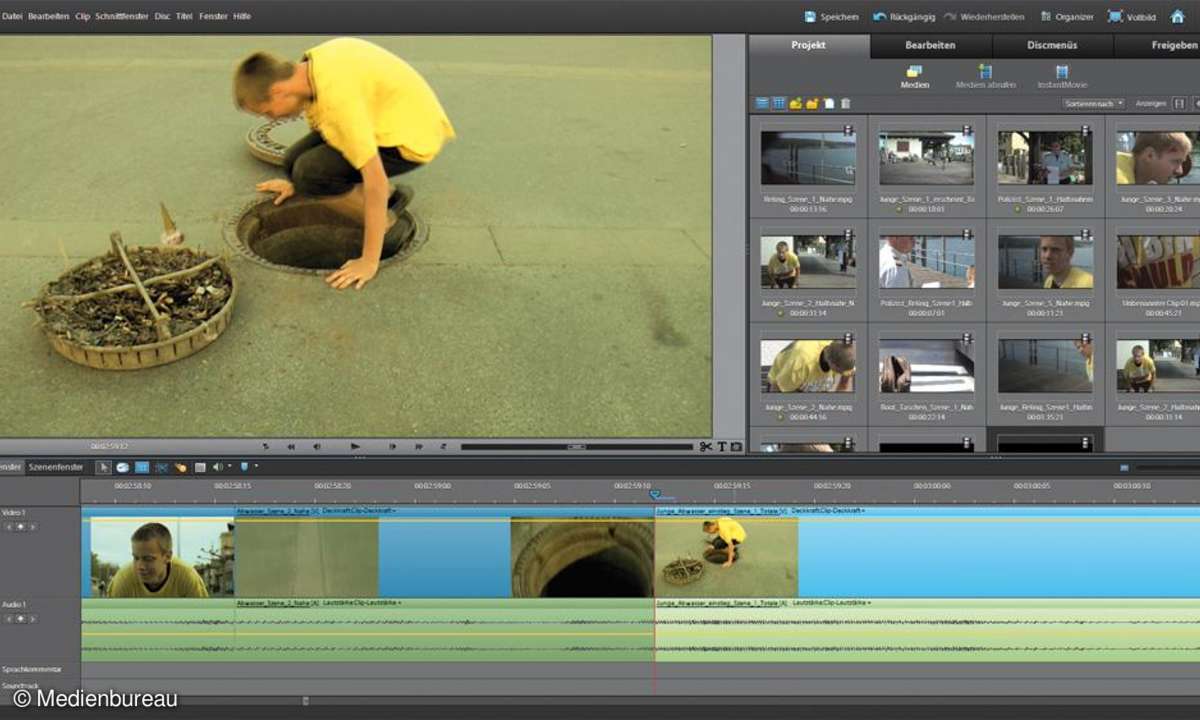The image size is (1200, 720).
Task: Open the Szenenfenster tab
Action: (56, 467)
